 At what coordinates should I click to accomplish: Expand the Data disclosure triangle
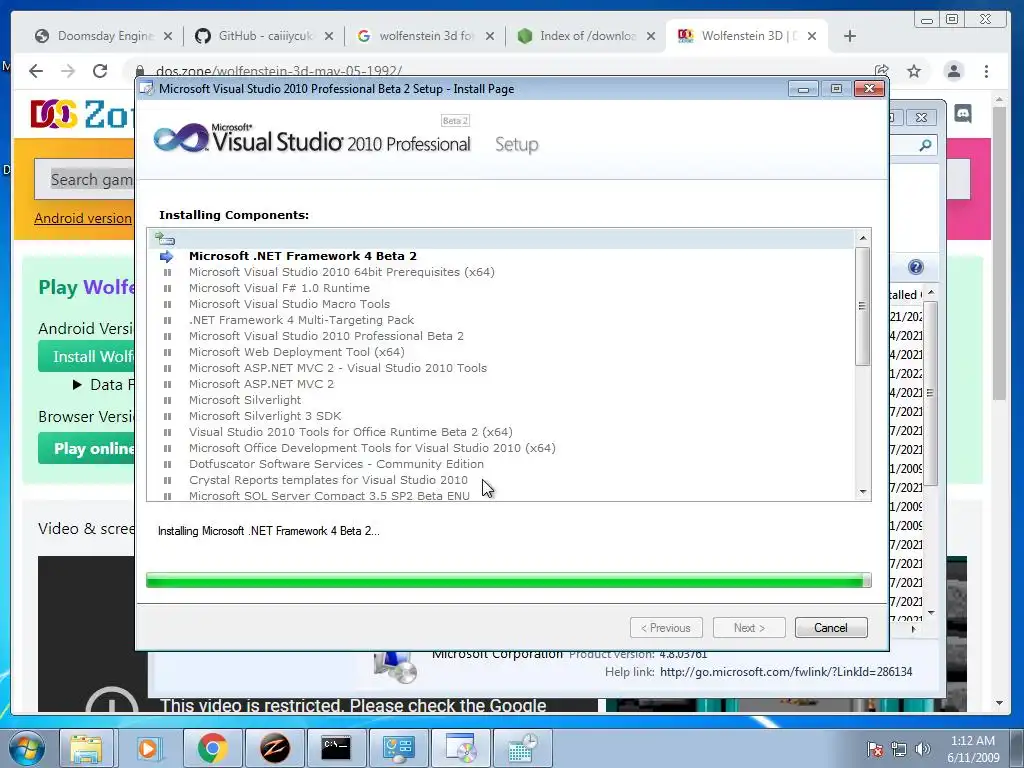click(x=77, y=385)
